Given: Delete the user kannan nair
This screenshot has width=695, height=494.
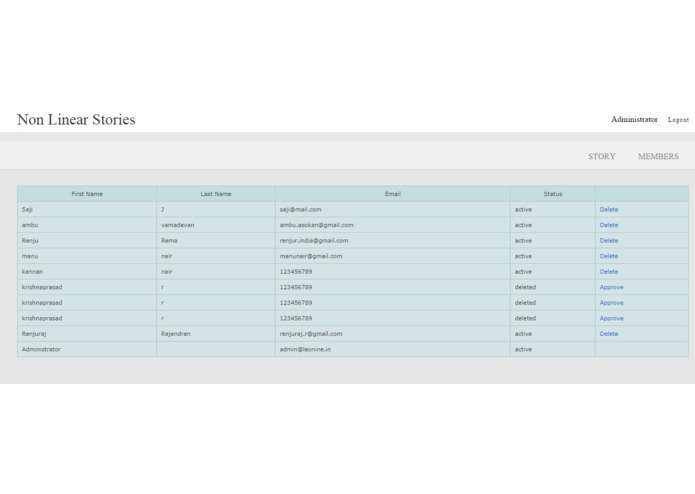Looking at the screenshot, I should coord(609,272).
